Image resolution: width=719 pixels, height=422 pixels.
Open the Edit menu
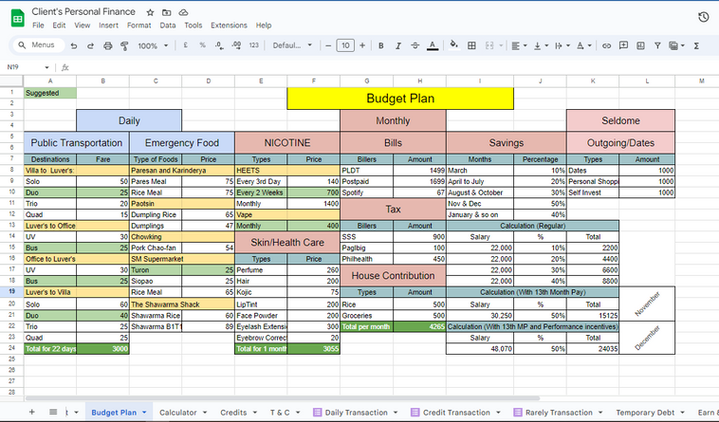tap(59, 25)
